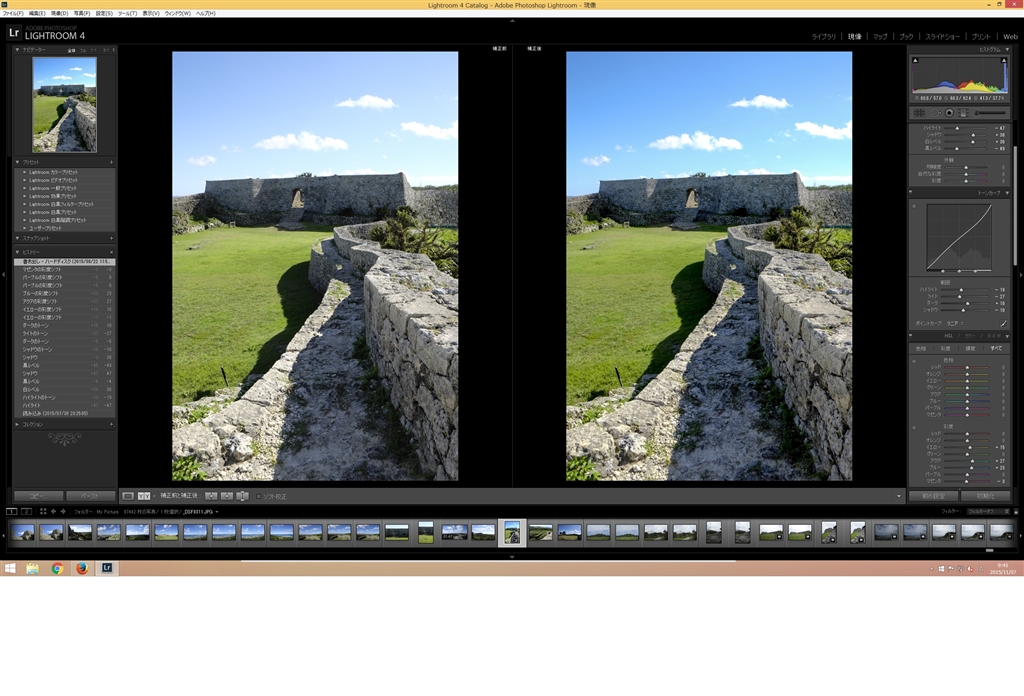Select the adjustment brush tool
The image size is (1024, 696).
[990, 113]
